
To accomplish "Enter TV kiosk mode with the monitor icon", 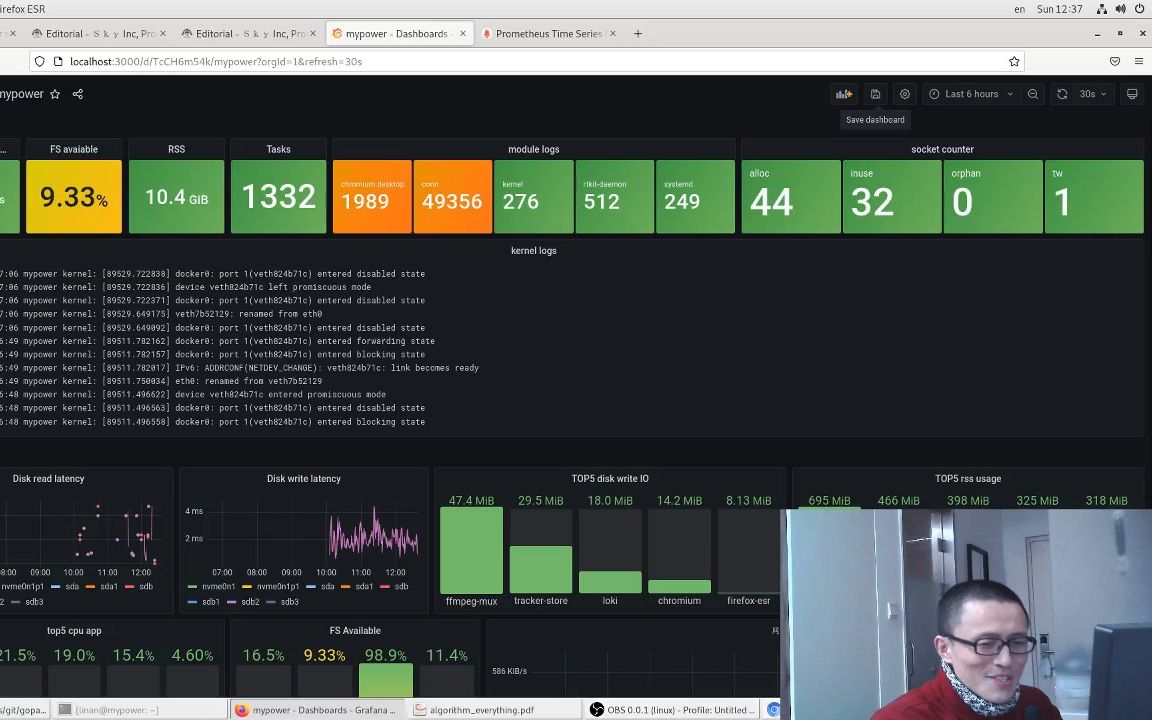I will click(x=1131, y=94).
